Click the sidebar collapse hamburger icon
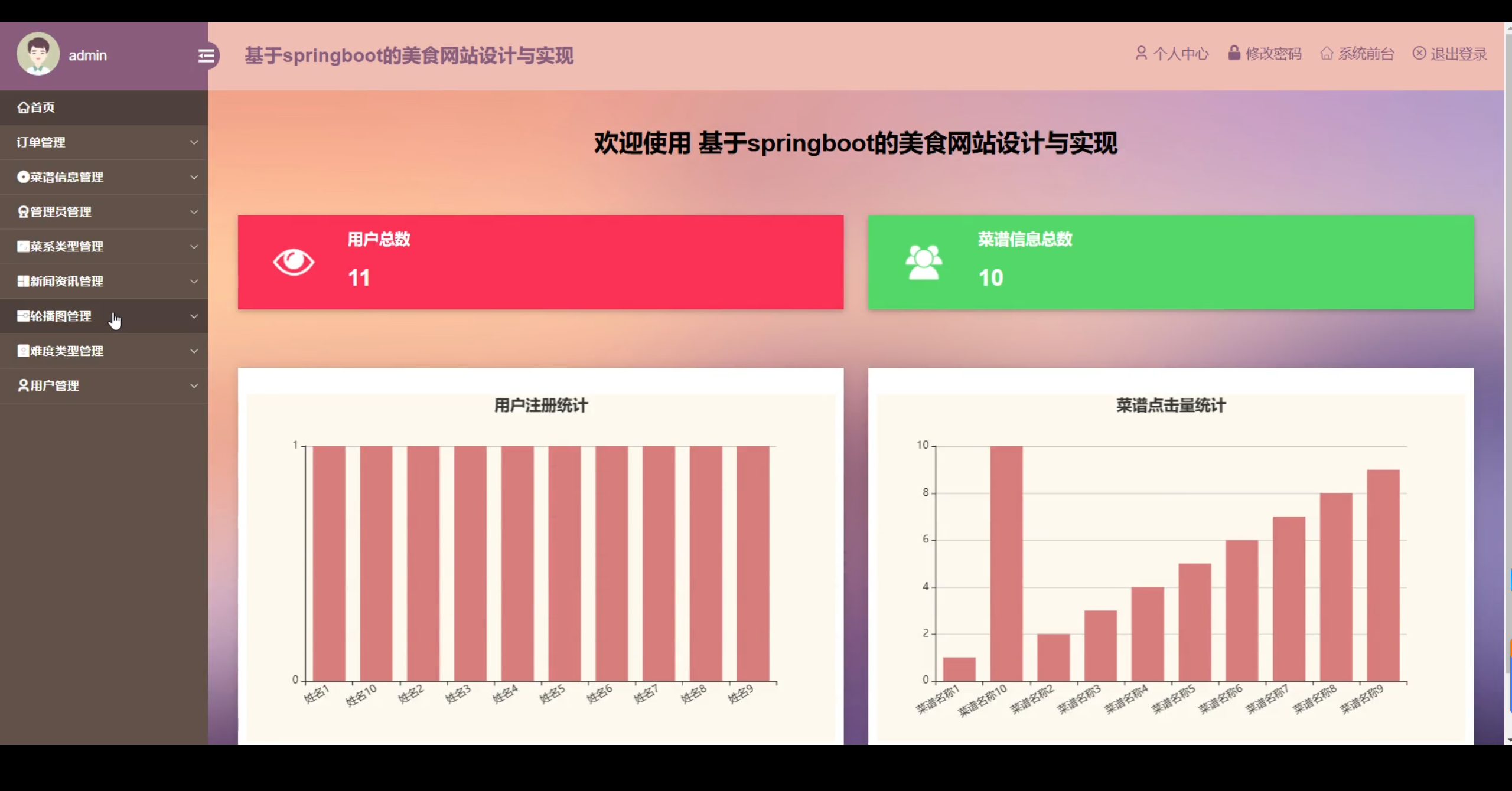Image resolution: width=1512 pixels, height=791 pixels. point(206,55)
